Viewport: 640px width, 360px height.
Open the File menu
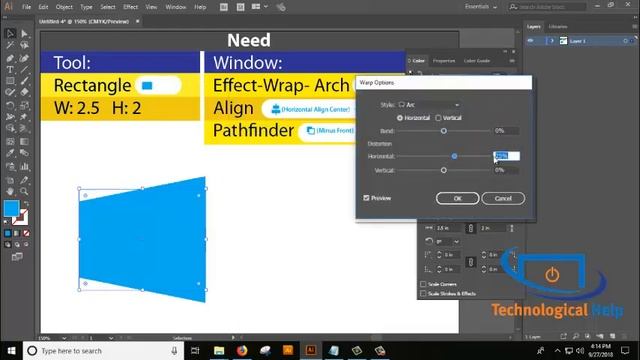[27, 7]
